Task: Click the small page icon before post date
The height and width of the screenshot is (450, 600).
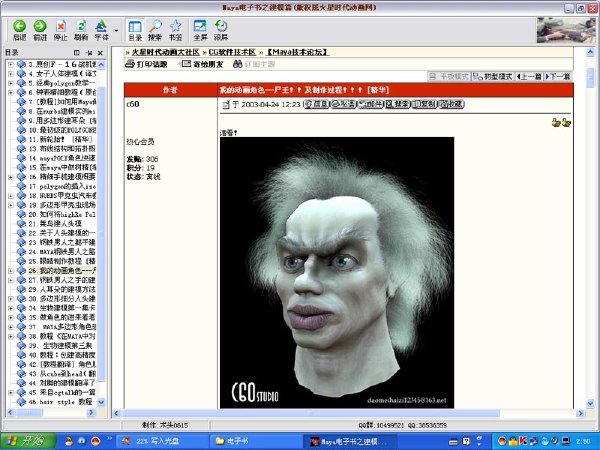Action: tap(226, 104)
